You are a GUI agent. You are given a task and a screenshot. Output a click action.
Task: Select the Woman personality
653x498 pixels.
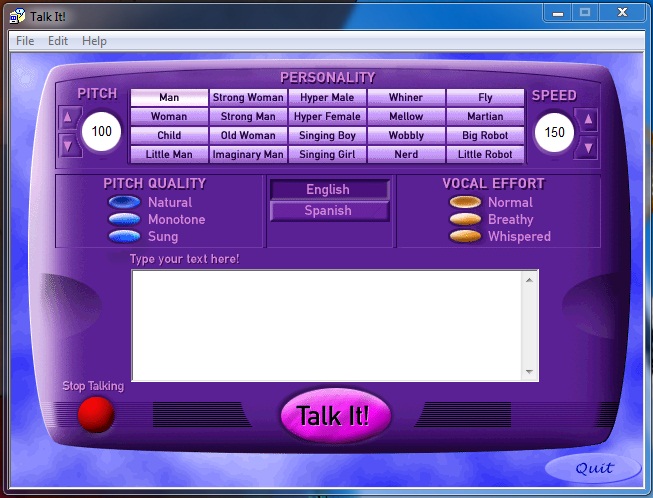[x=169, y=116]
